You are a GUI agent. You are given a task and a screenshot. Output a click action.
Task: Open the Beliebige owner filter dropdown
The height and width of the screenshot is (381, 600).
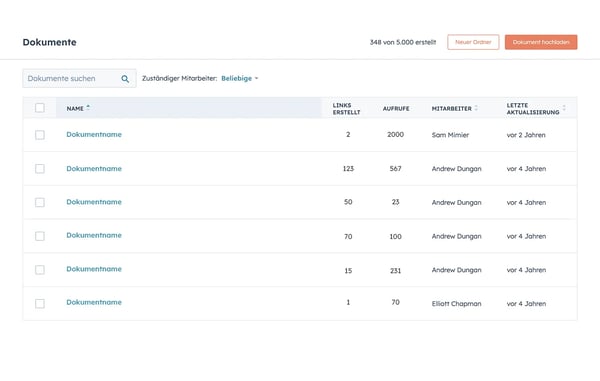pos(240,78)
